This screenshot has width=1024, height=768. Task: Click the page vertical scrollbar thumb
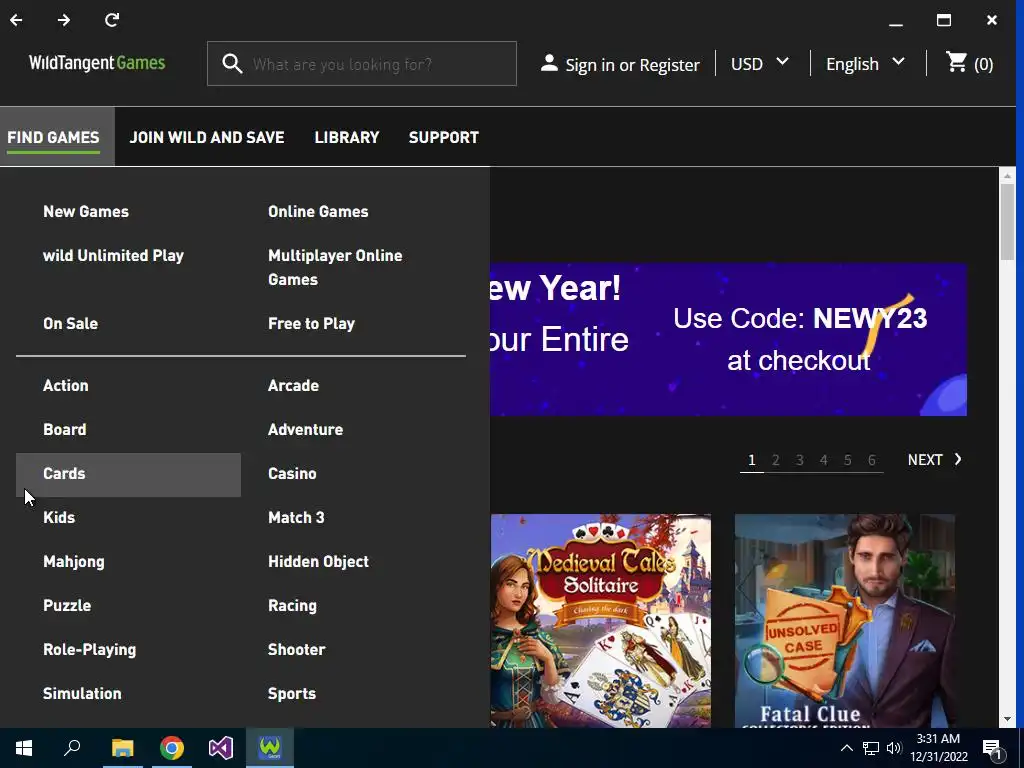(1007, 222)
